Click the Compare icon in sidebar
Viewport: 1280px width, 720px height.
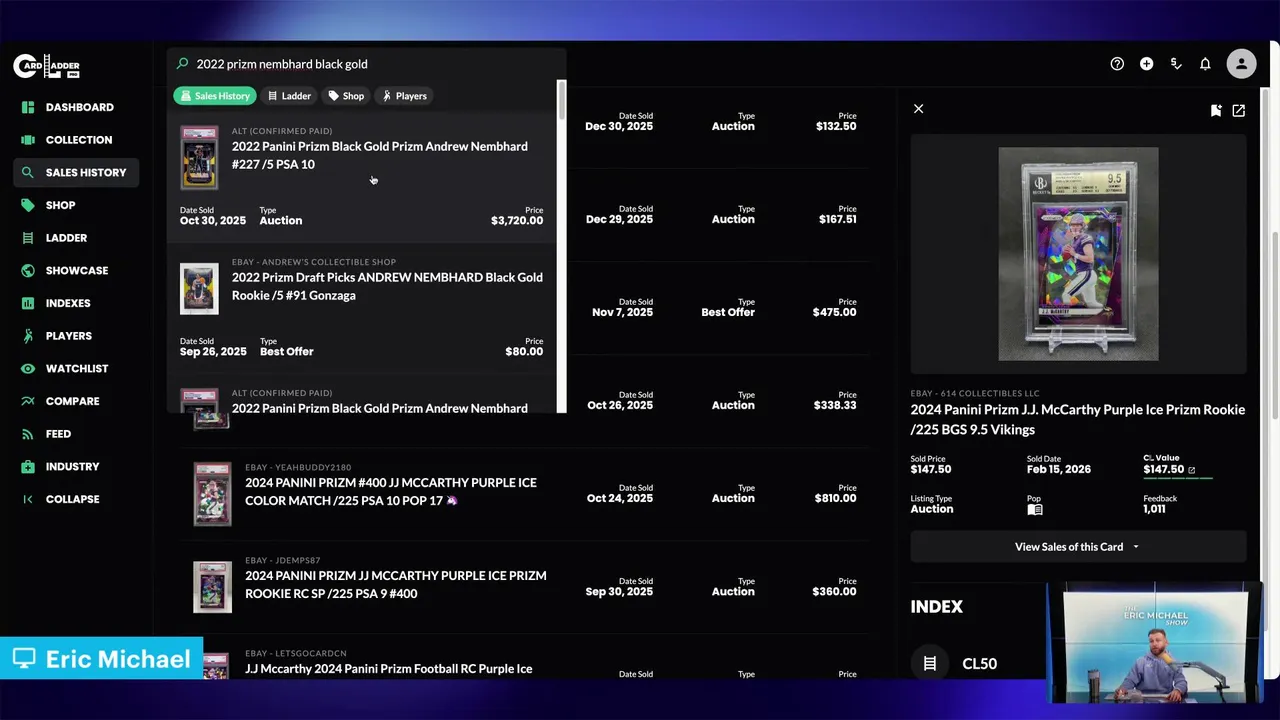point(28,401)
